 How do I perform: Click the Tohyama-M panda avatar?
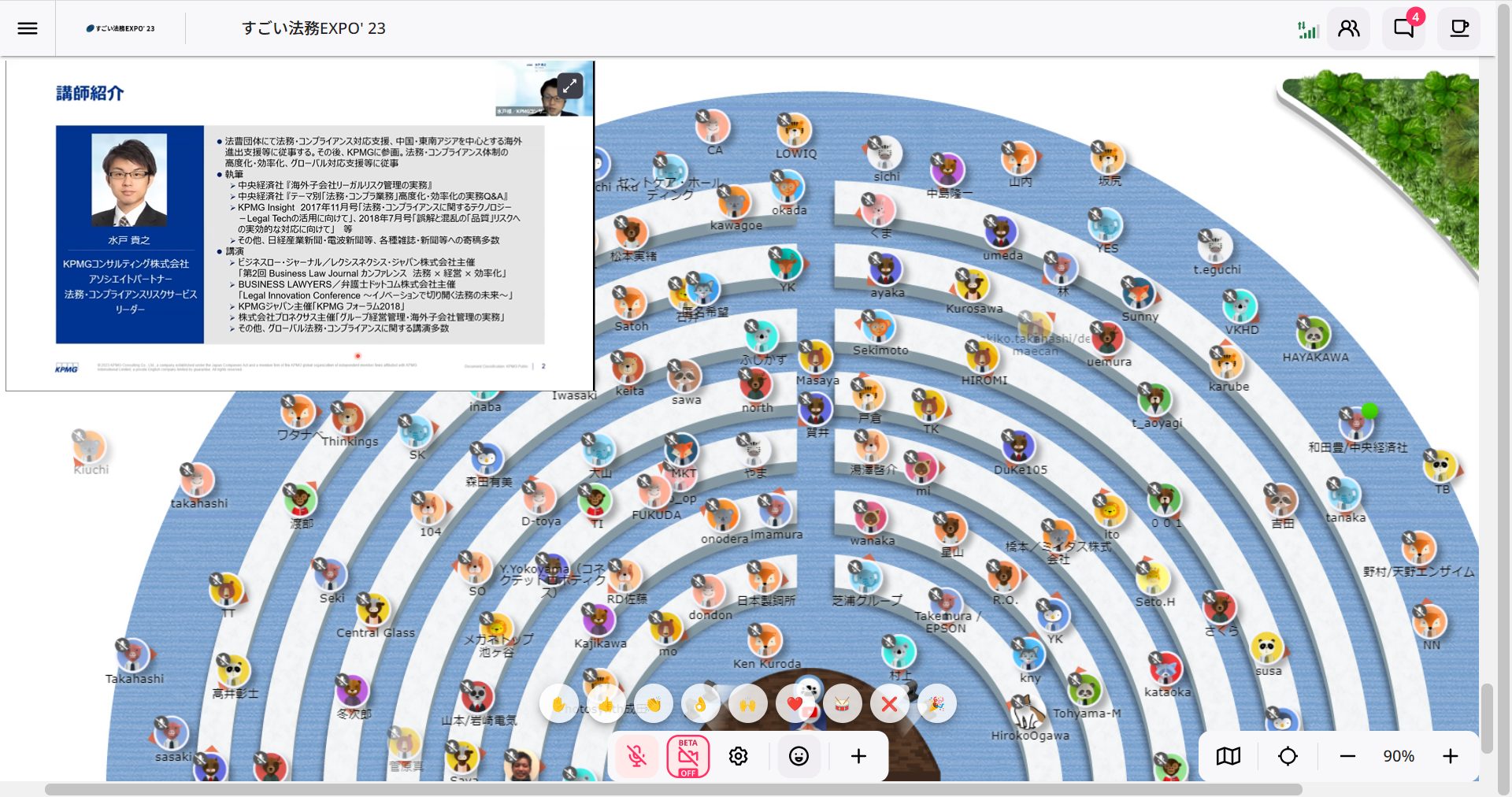(1085, 690)
